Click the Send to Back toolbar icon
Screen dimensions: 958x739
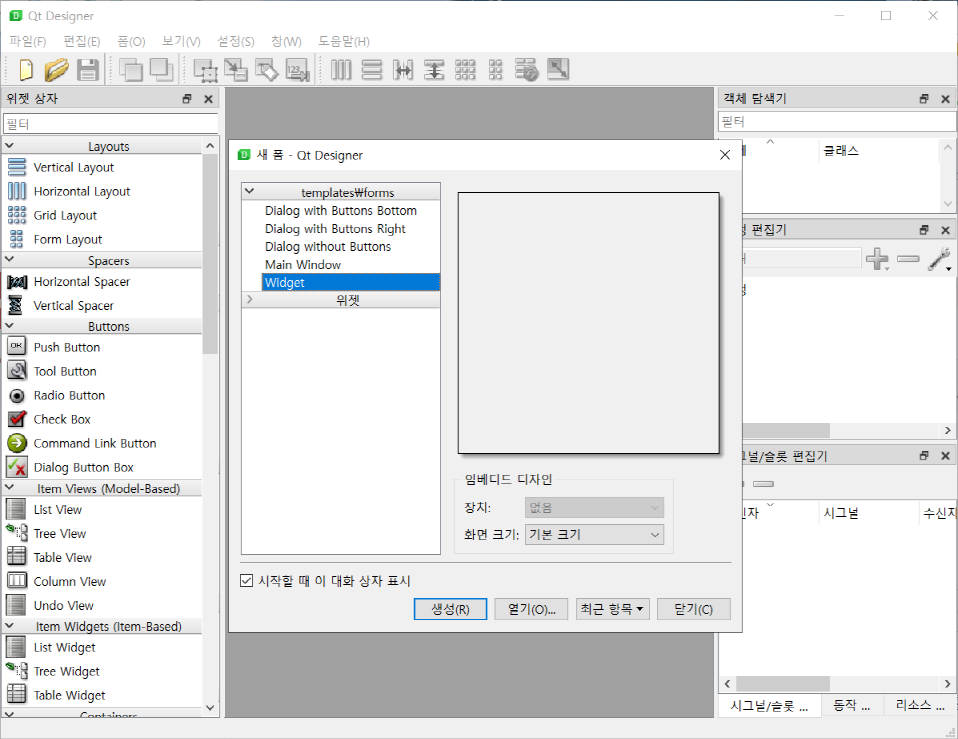131,70
